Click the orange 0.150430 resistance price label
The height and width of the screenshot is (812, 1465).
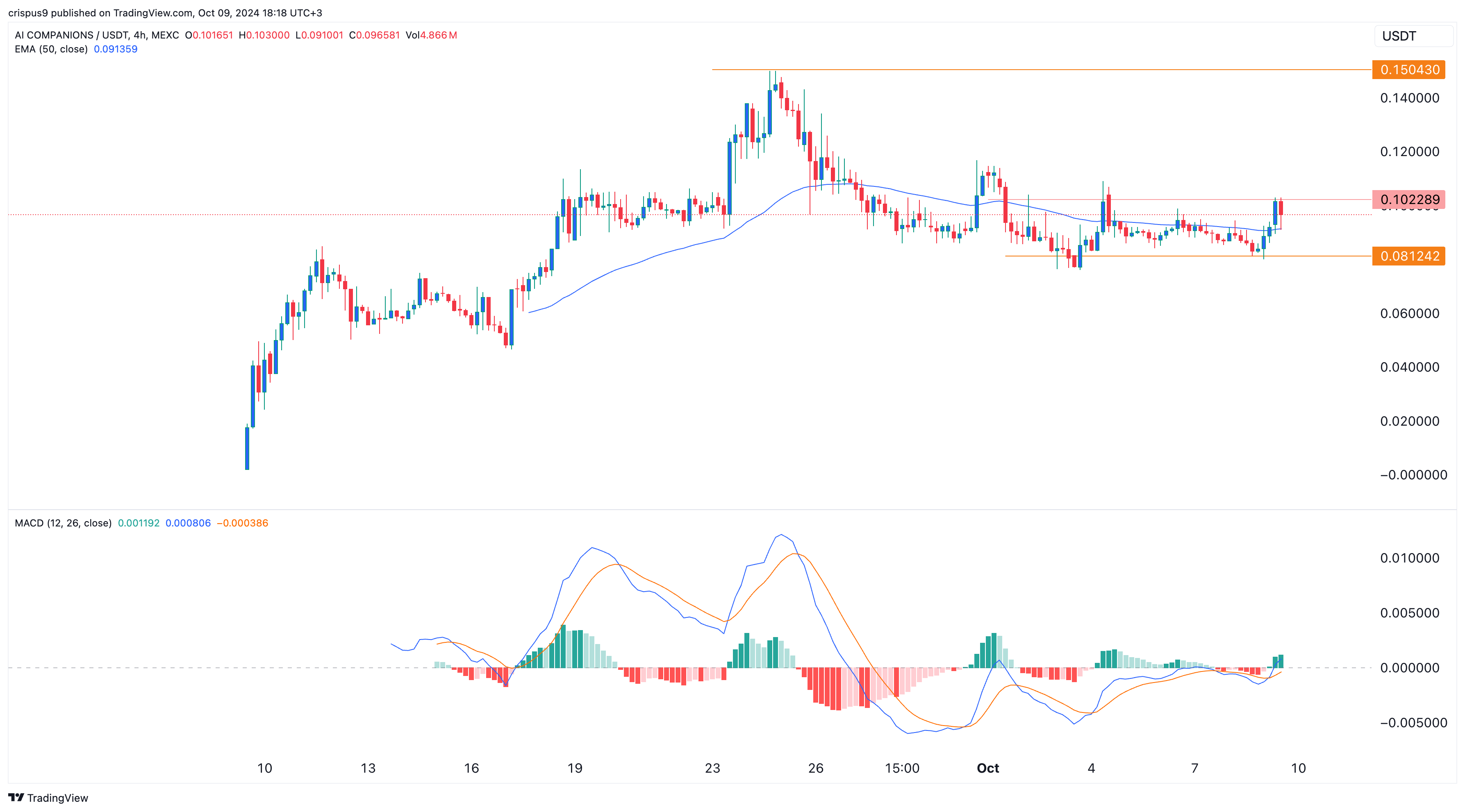[x=1409, y=70]
